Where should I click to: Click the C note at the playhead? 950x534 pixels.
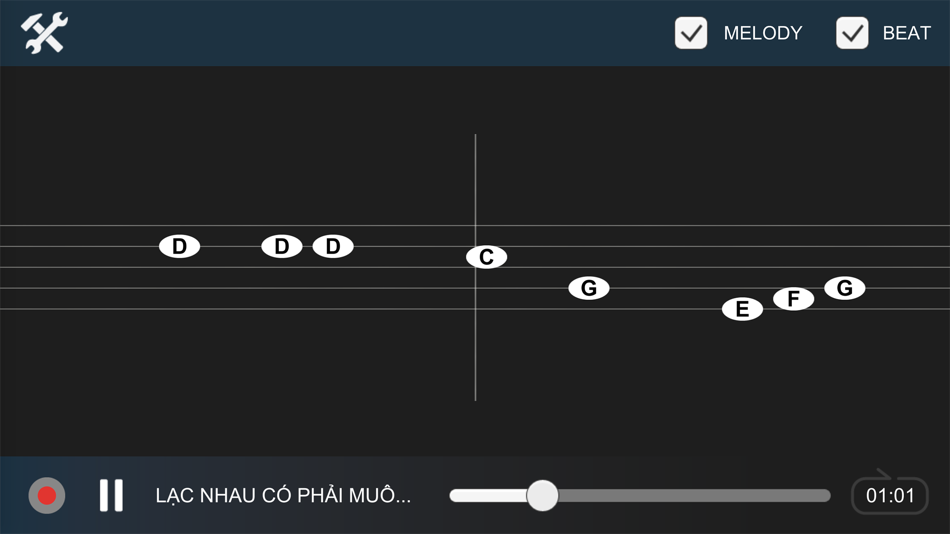(487, 257)
